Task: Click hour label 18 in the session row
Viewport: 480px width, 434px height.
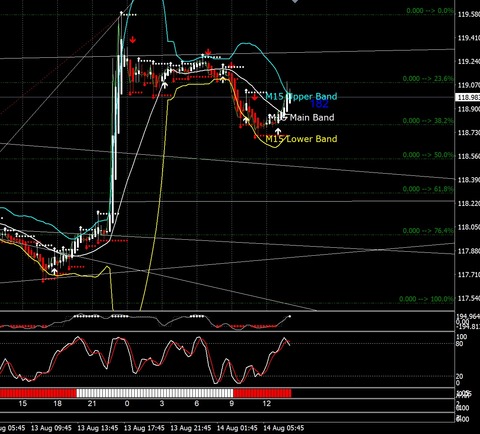Action: (x=58, y=404)
